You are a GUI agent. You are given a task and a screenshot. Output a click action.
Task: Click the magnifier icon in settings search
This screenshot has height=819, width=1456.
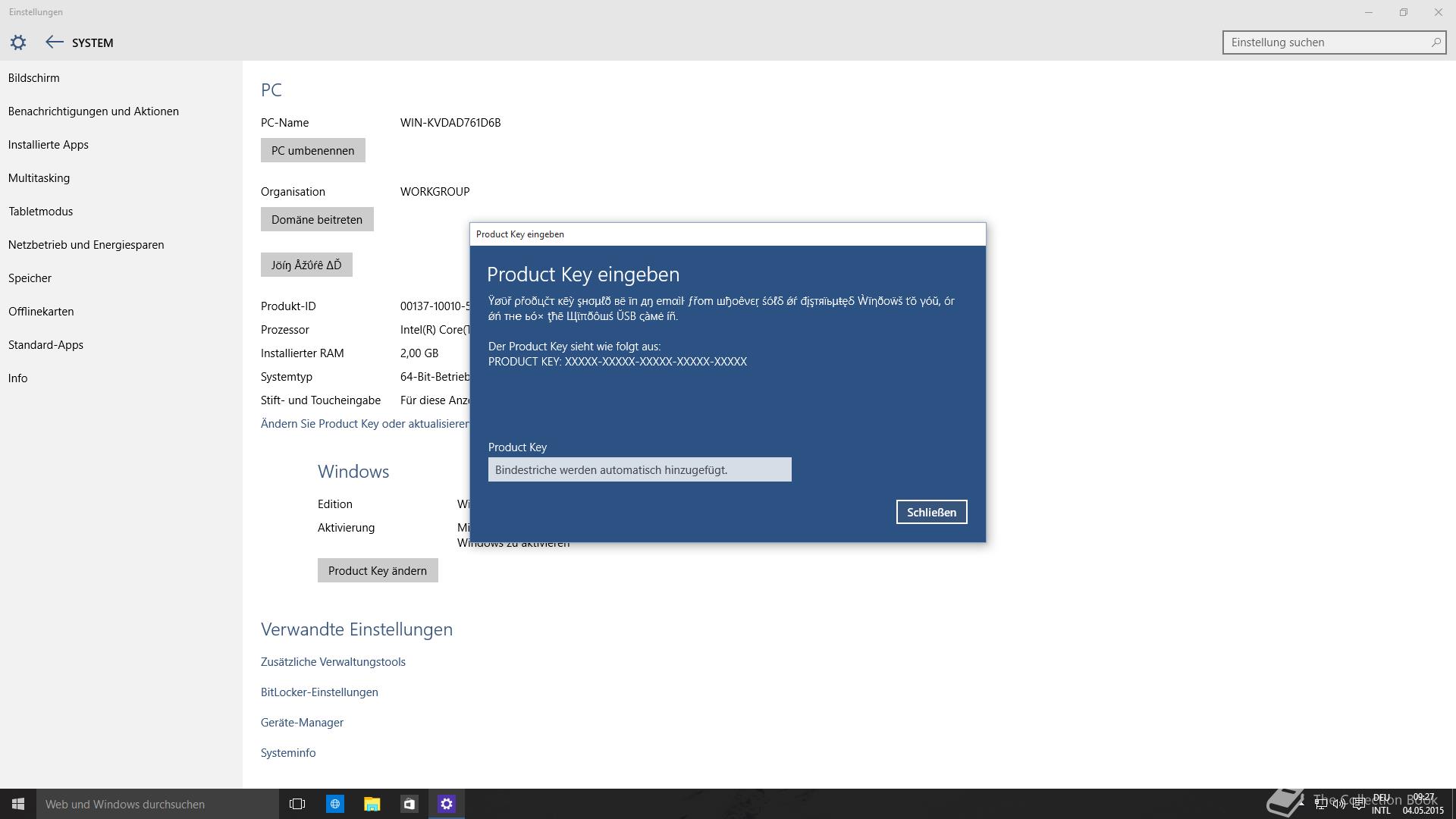tap(1435, 42)
